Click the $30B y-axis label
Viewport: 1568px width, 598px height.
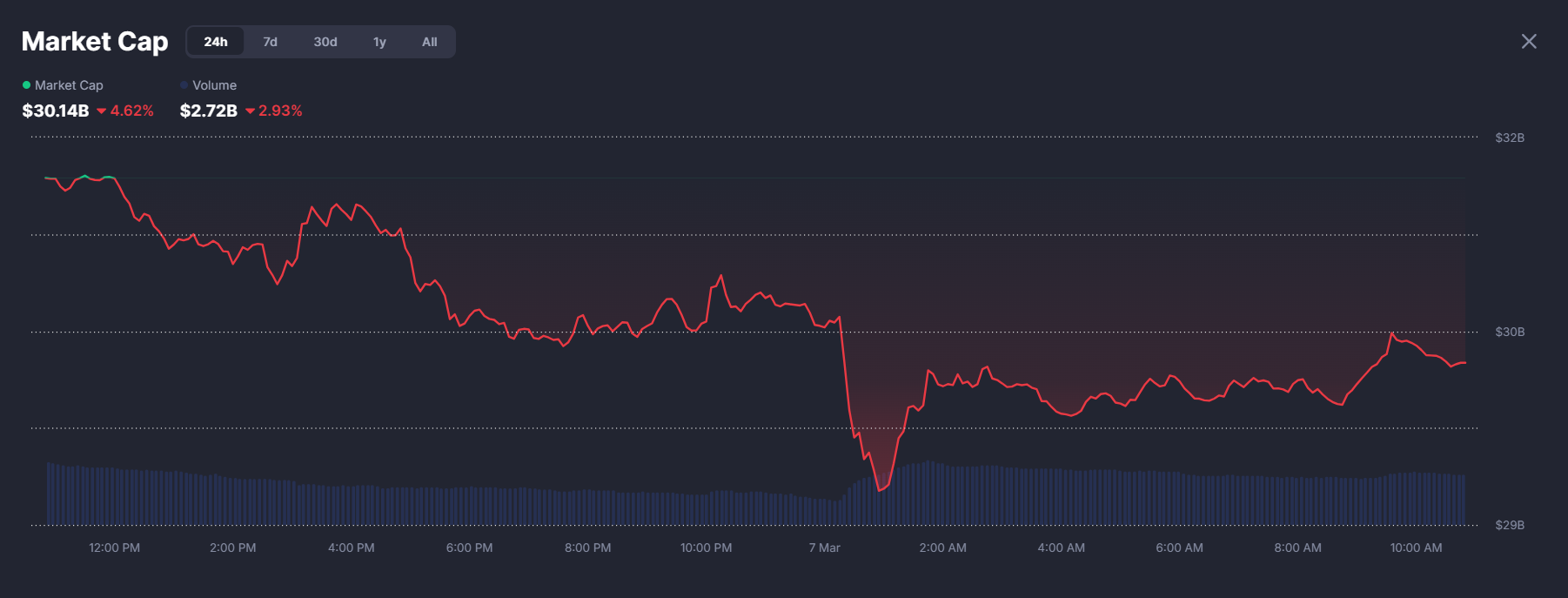[1510, 332]
